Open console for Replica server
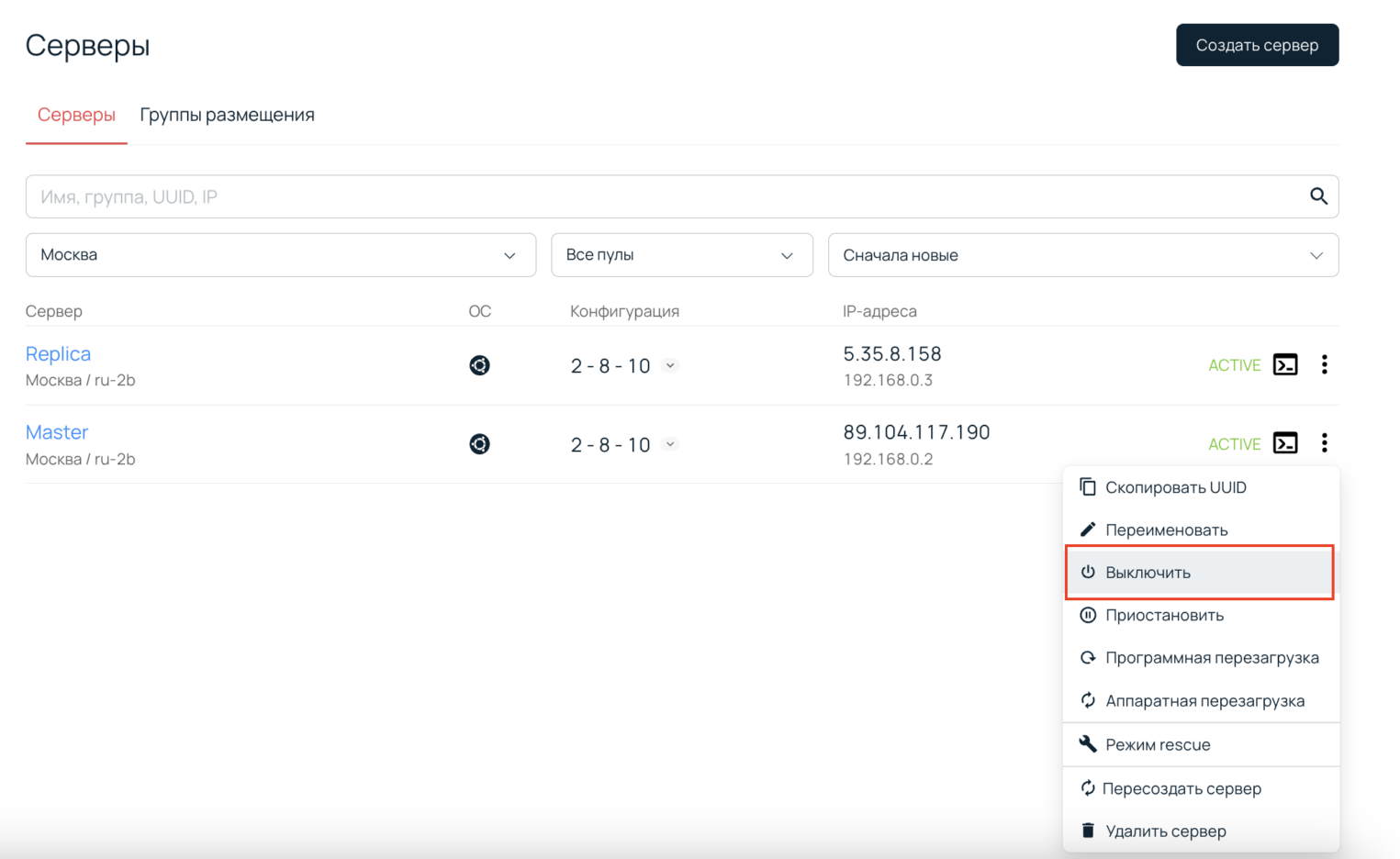This screenshot has width=1400, height=859. click(x=1285, y=365)
